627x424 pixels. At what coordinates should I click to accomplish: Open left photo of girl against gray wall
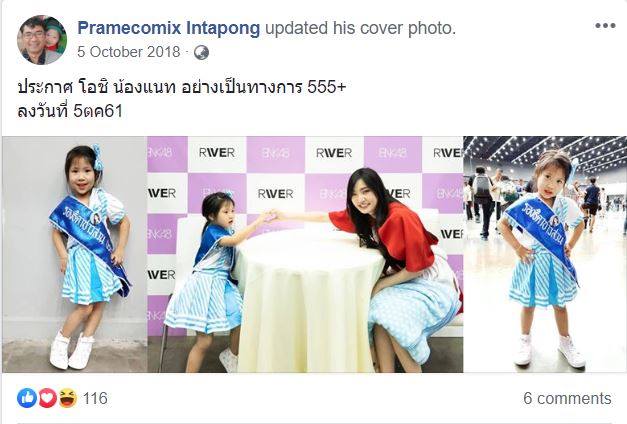coord(75,254)
